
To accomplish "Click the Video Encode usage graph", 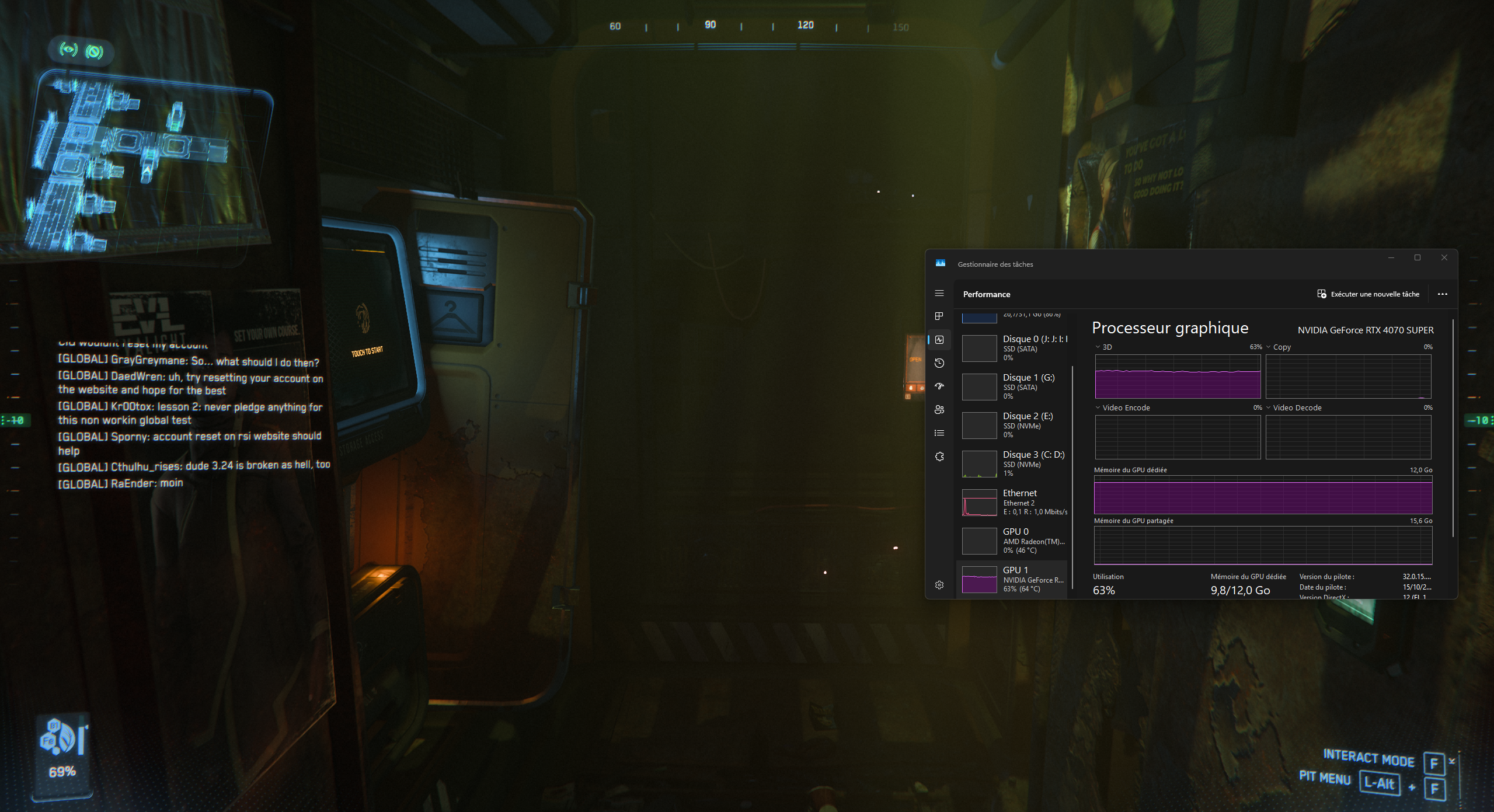I will 1178,437.
